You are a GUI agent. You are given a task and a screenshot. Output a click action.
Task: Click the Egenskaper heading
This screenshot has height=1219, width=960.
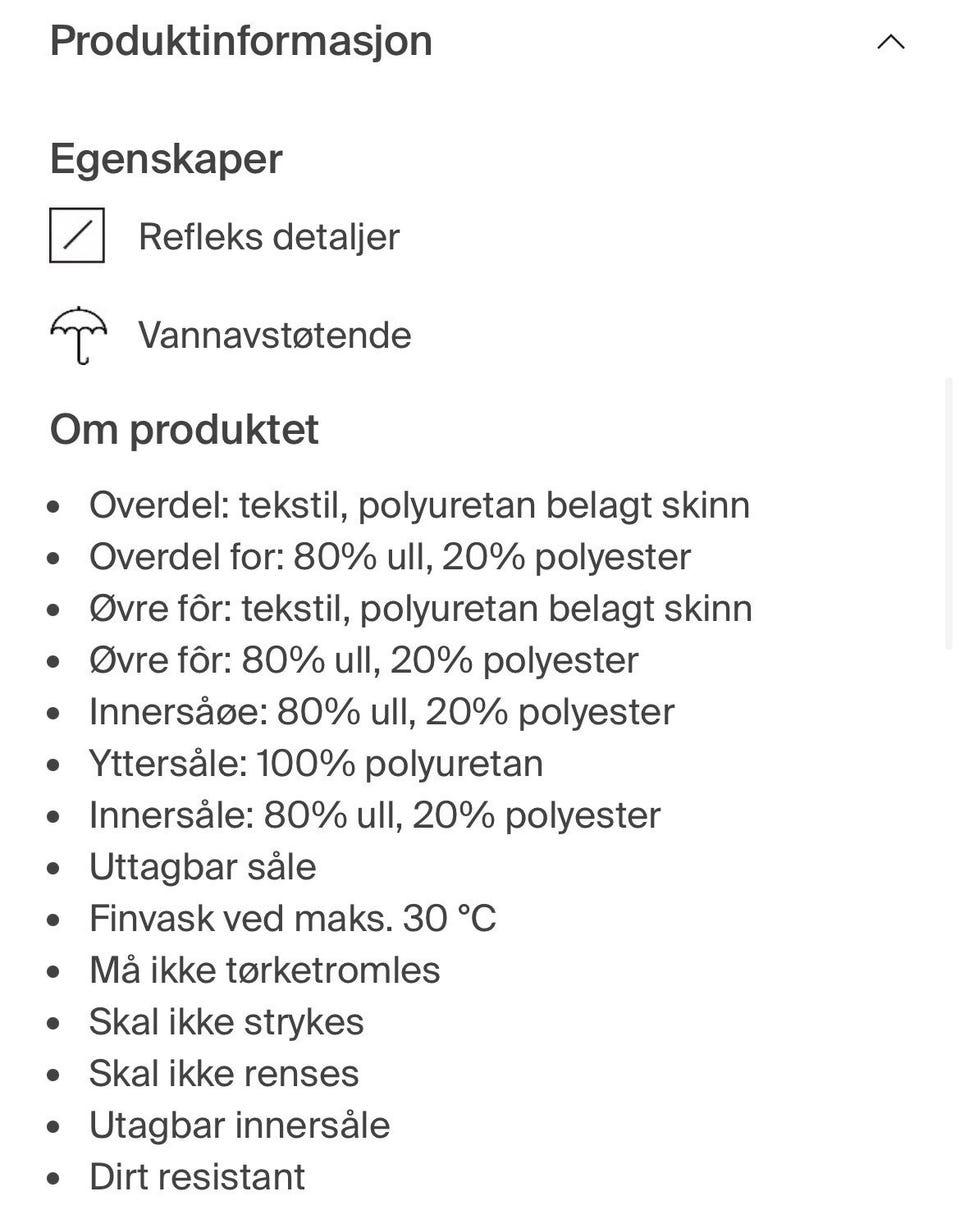[x=166, y=159]
